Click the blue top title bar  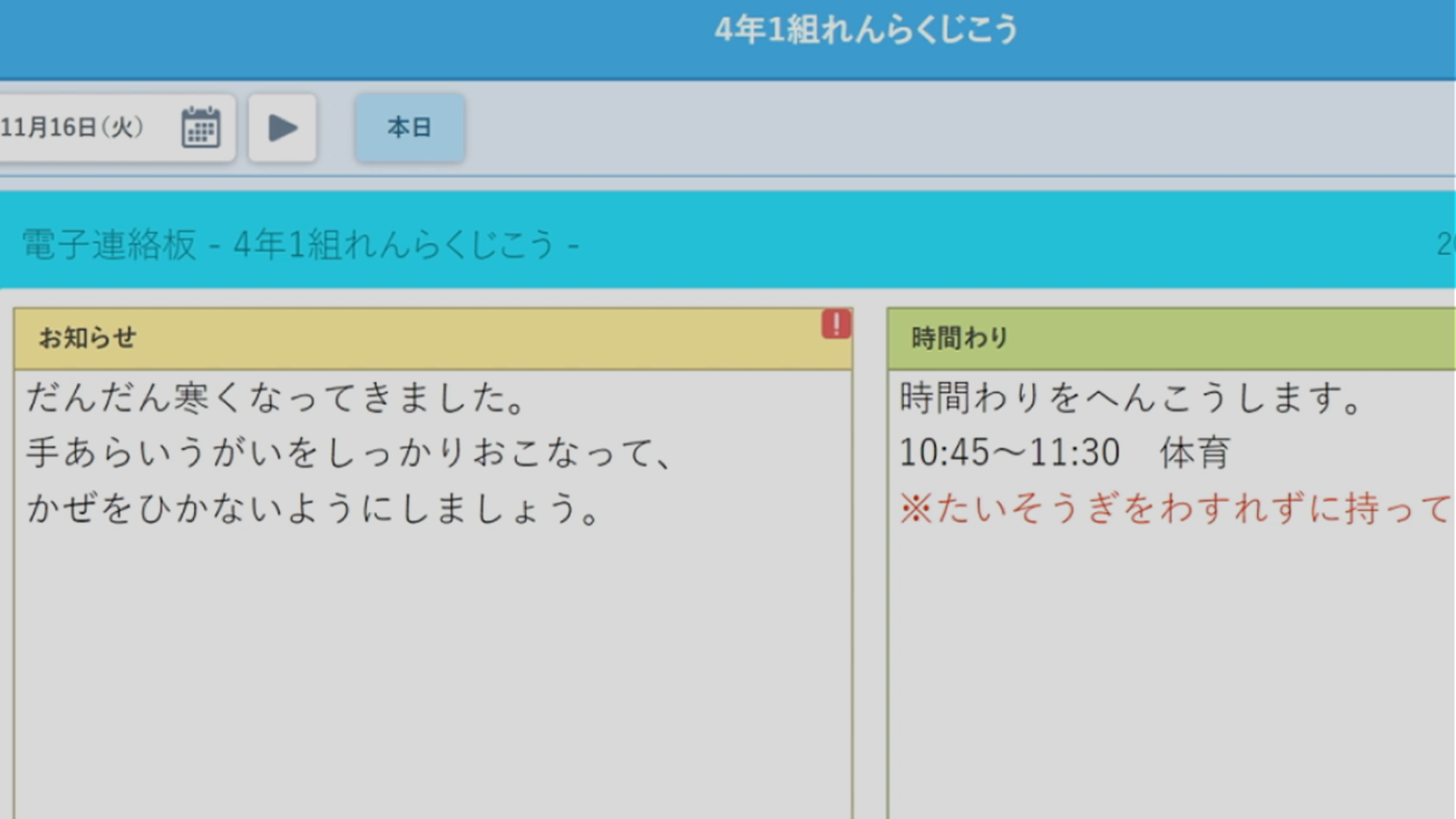click(x=379, y=38)
